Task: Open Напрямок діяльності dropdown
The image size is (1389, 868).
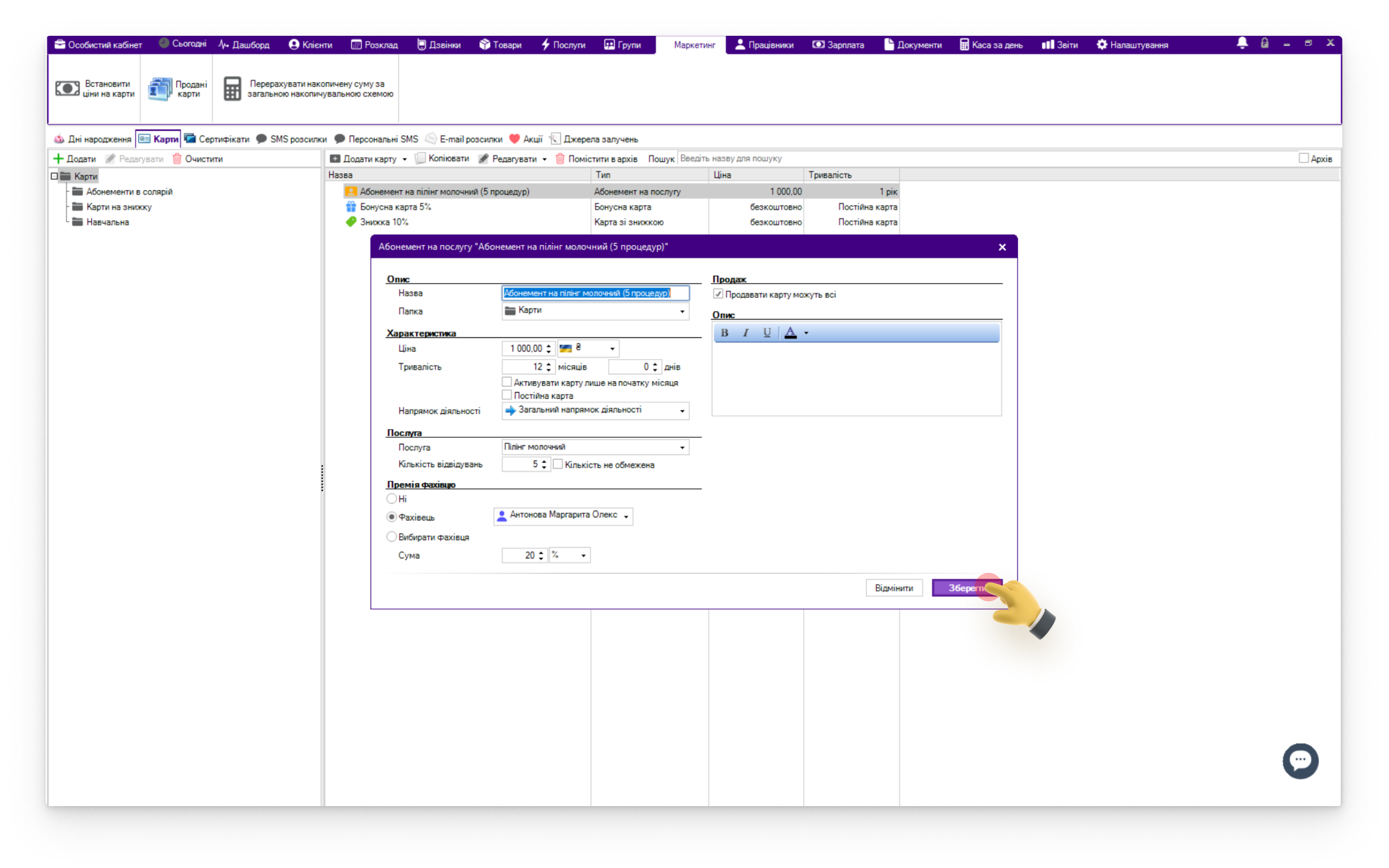Action: pos(682,411)
